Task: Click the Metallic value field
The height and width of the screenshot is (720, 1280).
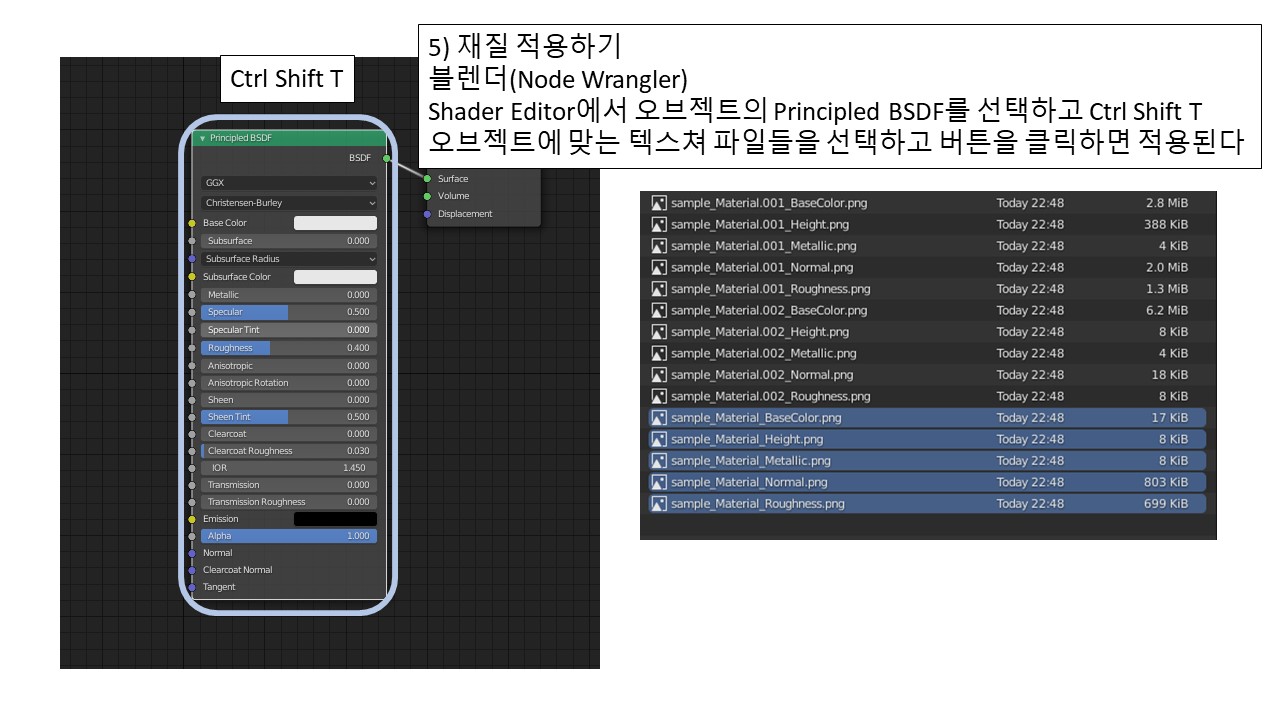Action: (289, 295)
